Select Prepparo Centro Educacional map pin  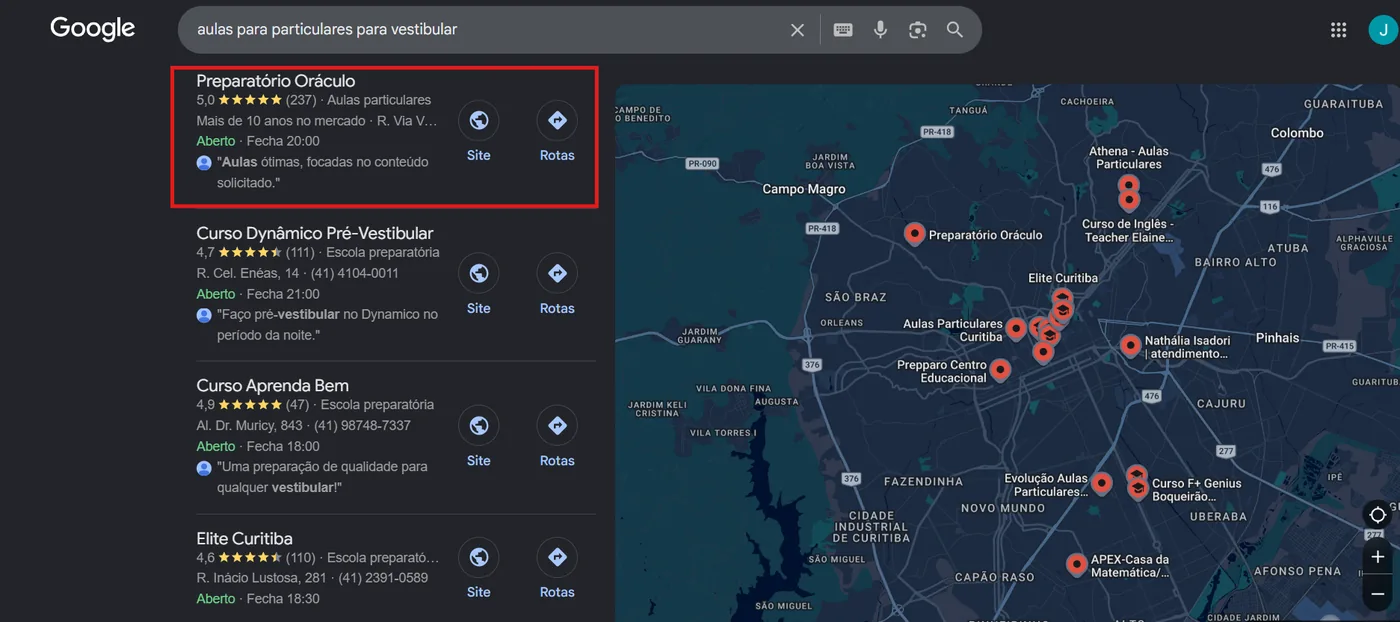[999, 370]
